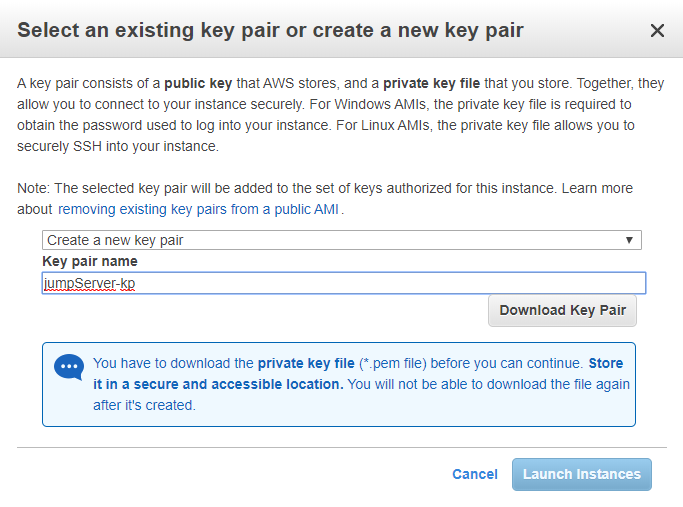Viewport: 683px width, 507px height.
Task: Click the Launch Instances button
Action: click(x=581, y=474)
